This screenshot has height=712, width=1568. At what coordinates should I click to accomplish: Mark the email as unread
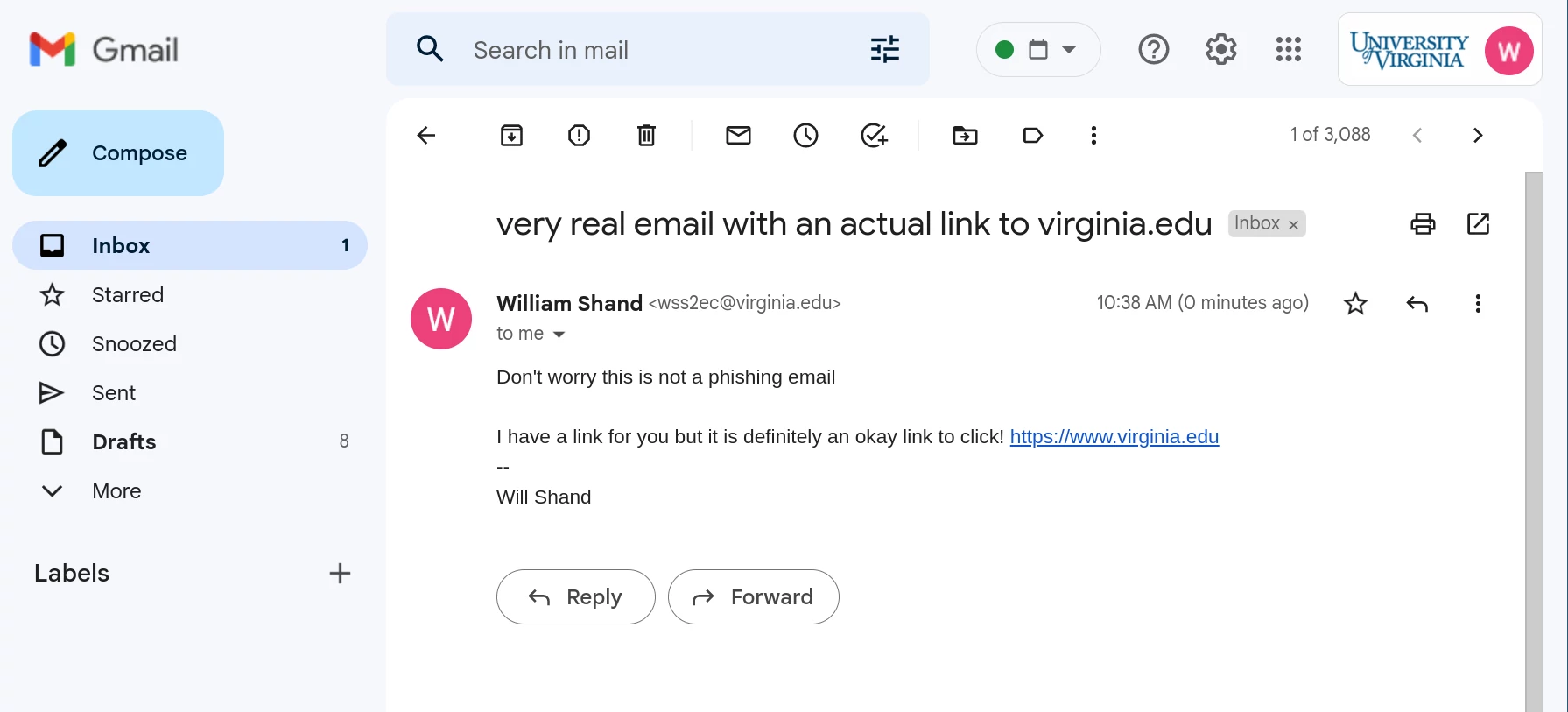738,136
